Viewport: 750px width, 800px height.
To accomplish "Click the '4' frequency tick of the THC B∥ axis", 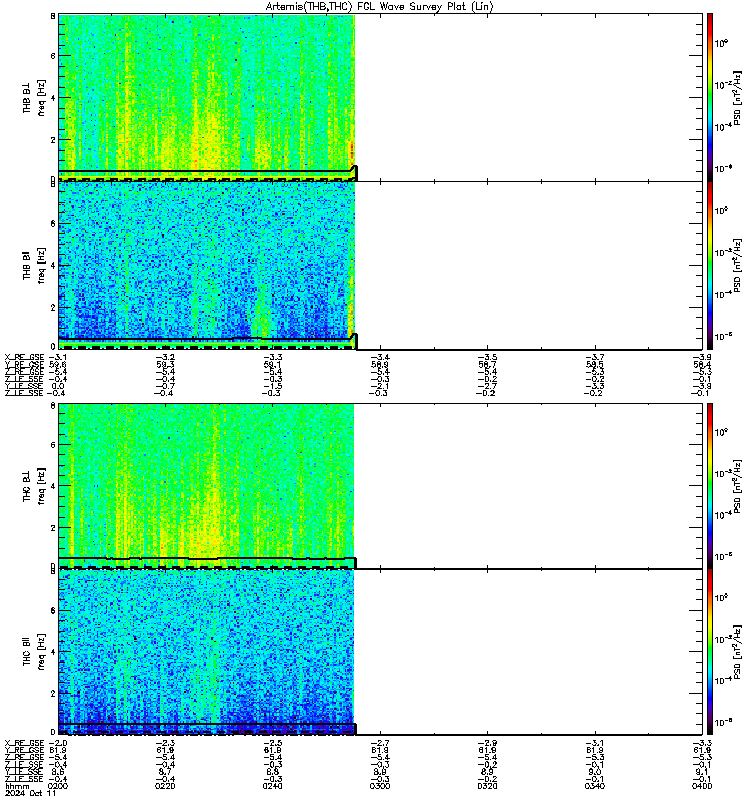I will coord(53,652).
